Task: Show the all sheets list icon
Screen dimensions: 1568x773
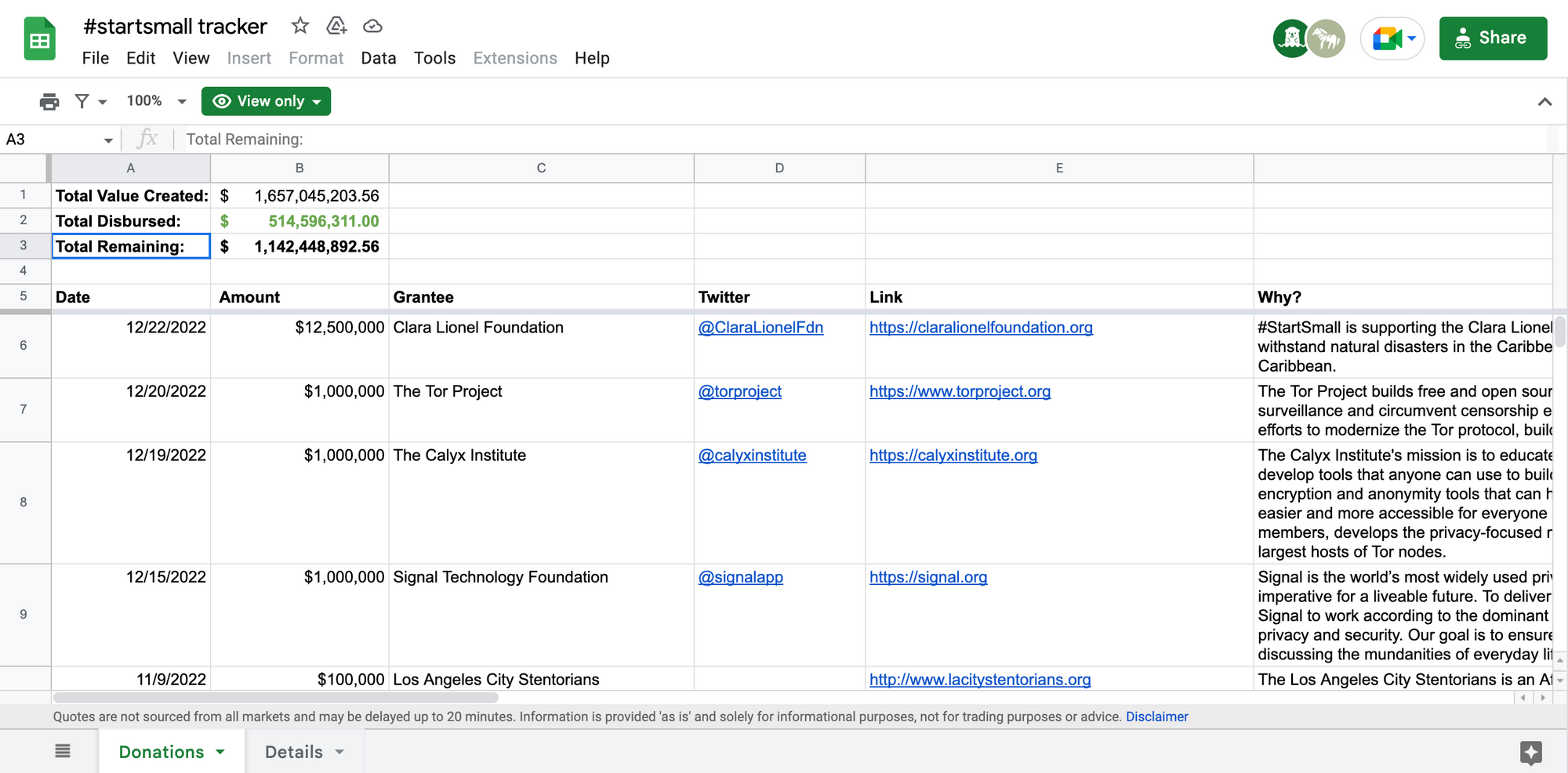Action: click(63, 751)
